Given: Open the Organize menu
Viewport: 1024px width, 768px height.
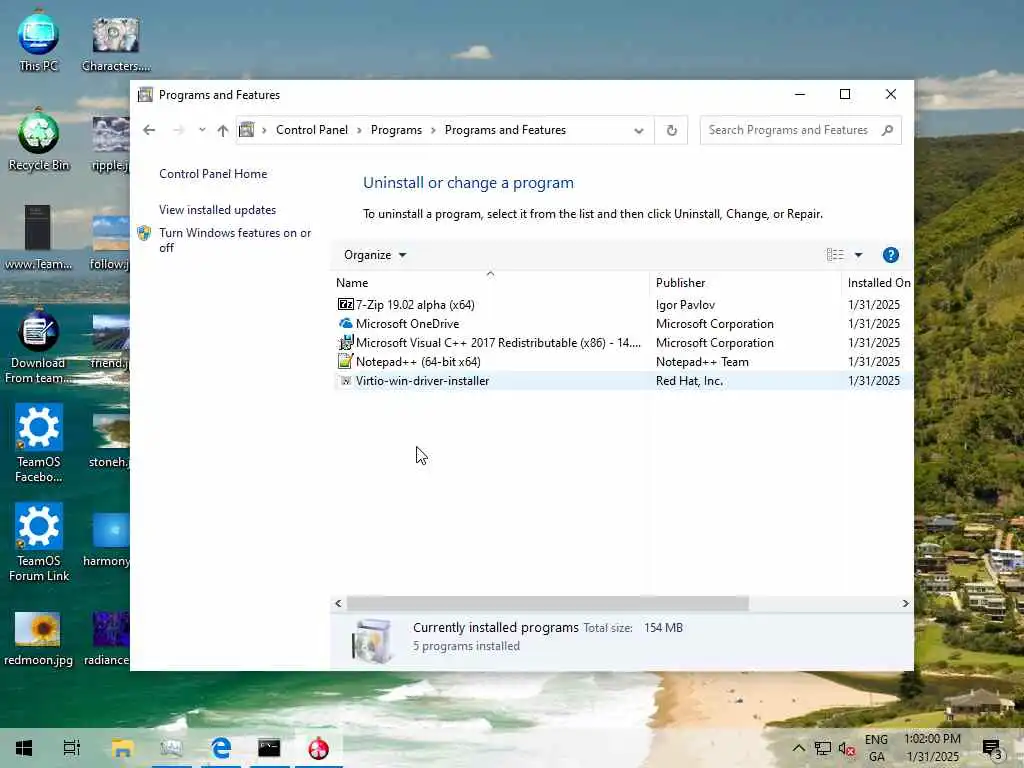Looking at the screenshot, I should point(375,255).
